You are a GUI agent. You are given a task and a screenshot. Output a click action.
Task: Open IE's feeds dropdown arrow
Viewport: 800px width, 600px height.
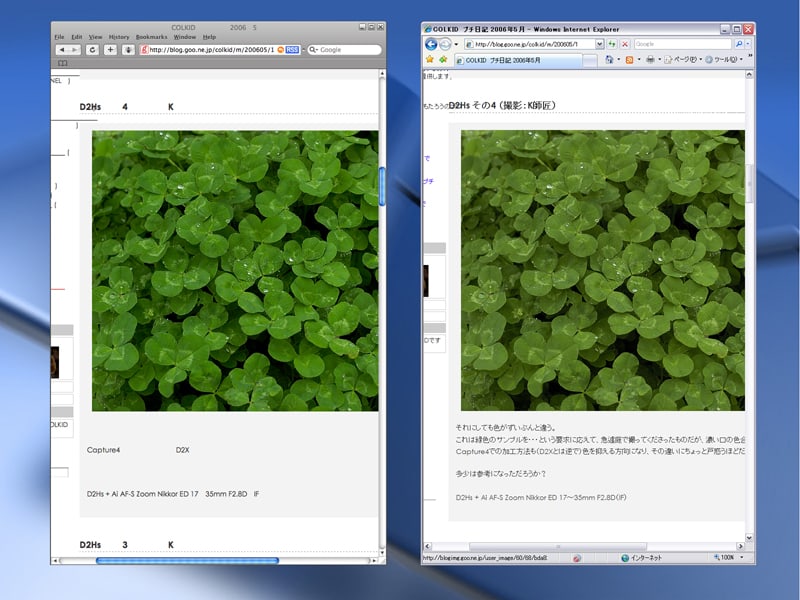(x=639, y=60)
